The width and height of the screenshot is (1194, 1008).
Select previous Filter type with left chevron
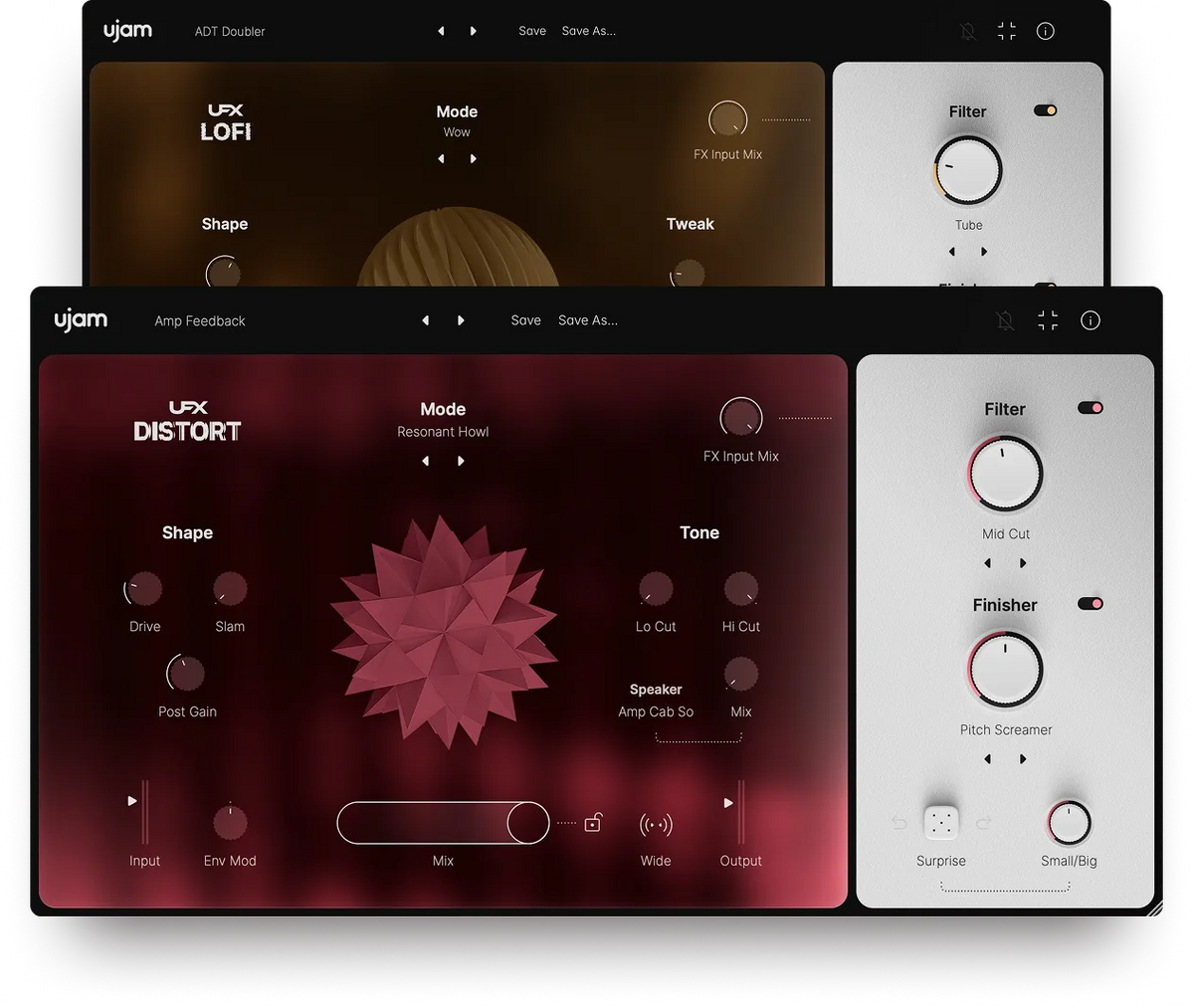987,562
